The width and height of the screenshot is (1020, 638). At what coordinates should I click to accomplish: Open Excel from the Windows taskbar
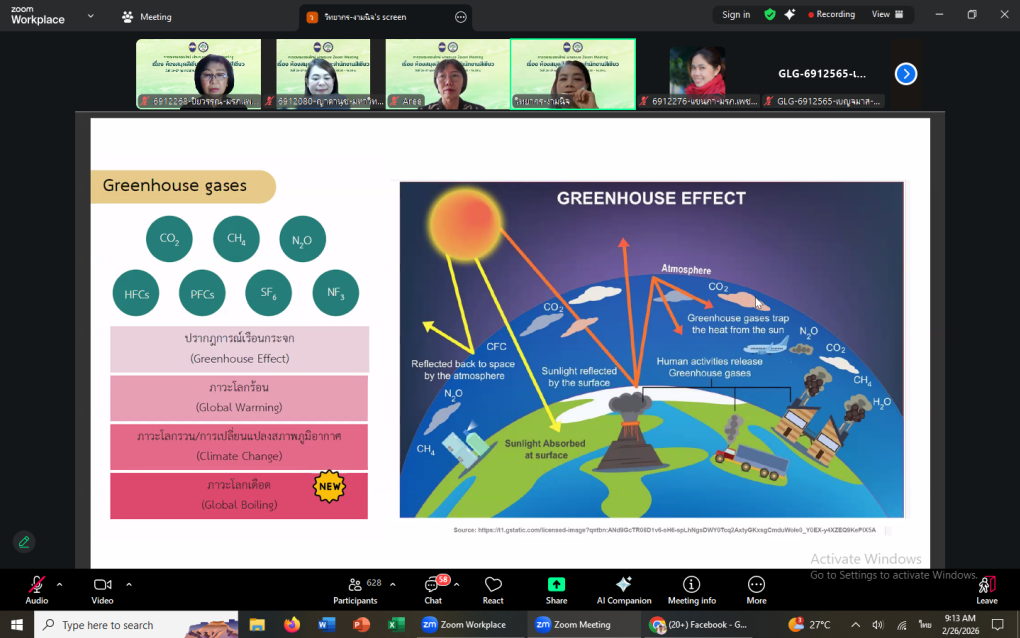(x=396, y=625)
